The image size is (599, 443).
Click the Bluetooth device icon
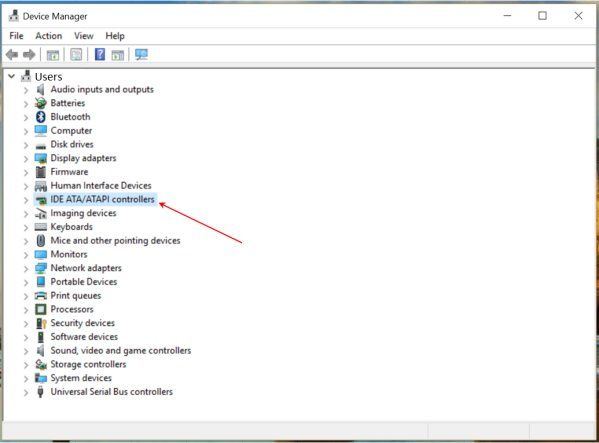coord(41,117)
